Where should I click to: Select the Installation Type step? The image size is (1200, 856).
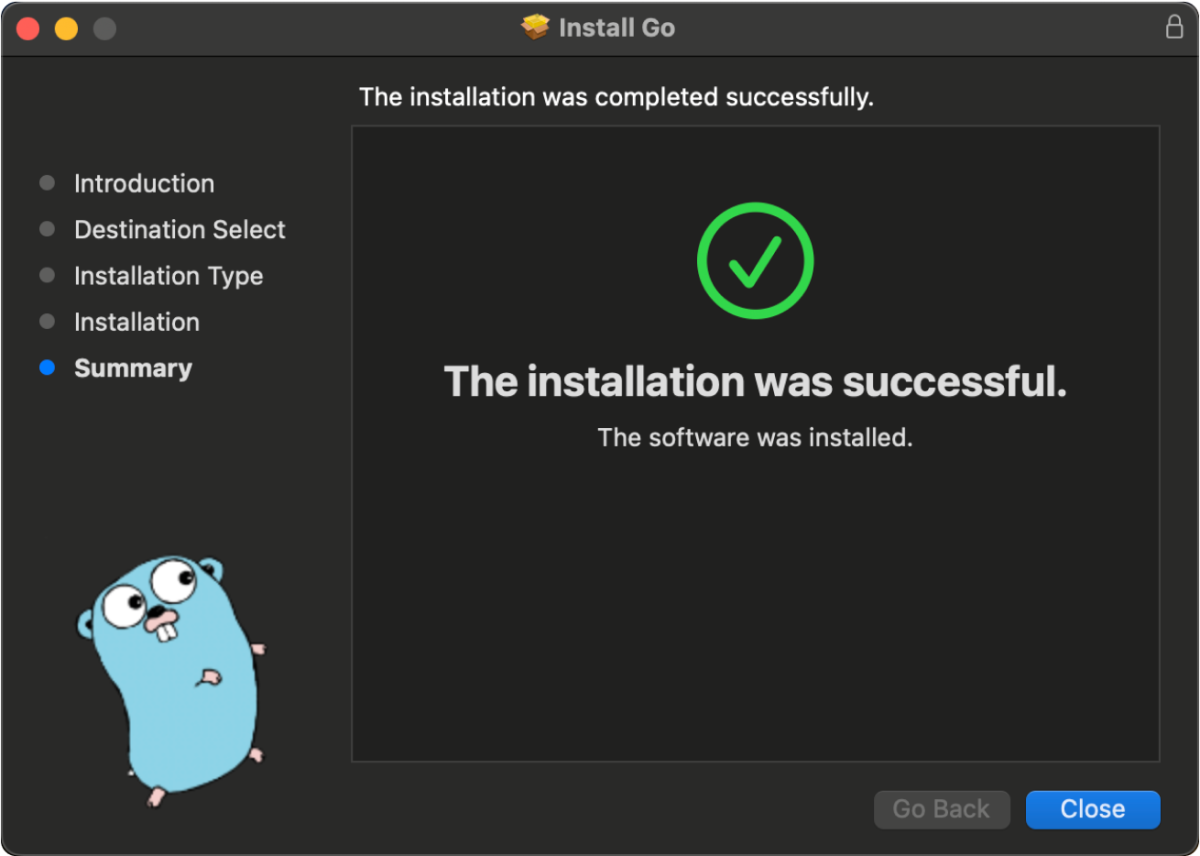coord(168,275)
